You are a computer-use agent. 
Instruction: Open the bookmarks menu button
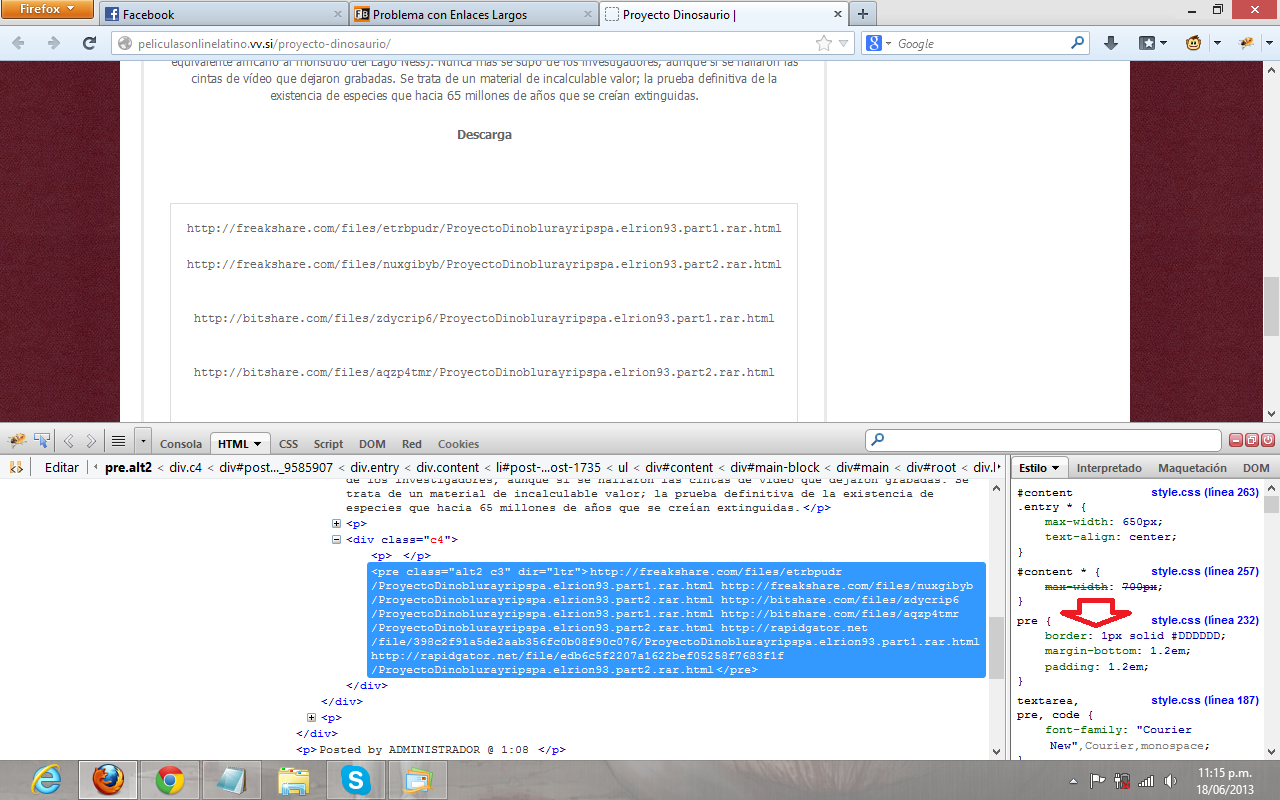pos(1149,43)
